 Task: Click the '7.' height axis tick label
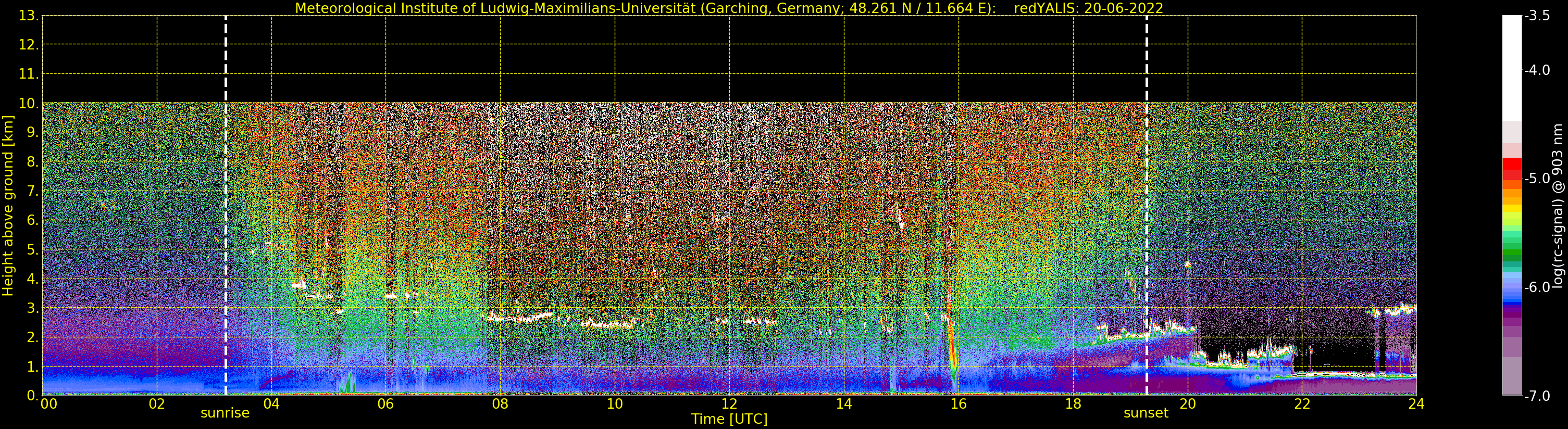click(x=33, y=192)
